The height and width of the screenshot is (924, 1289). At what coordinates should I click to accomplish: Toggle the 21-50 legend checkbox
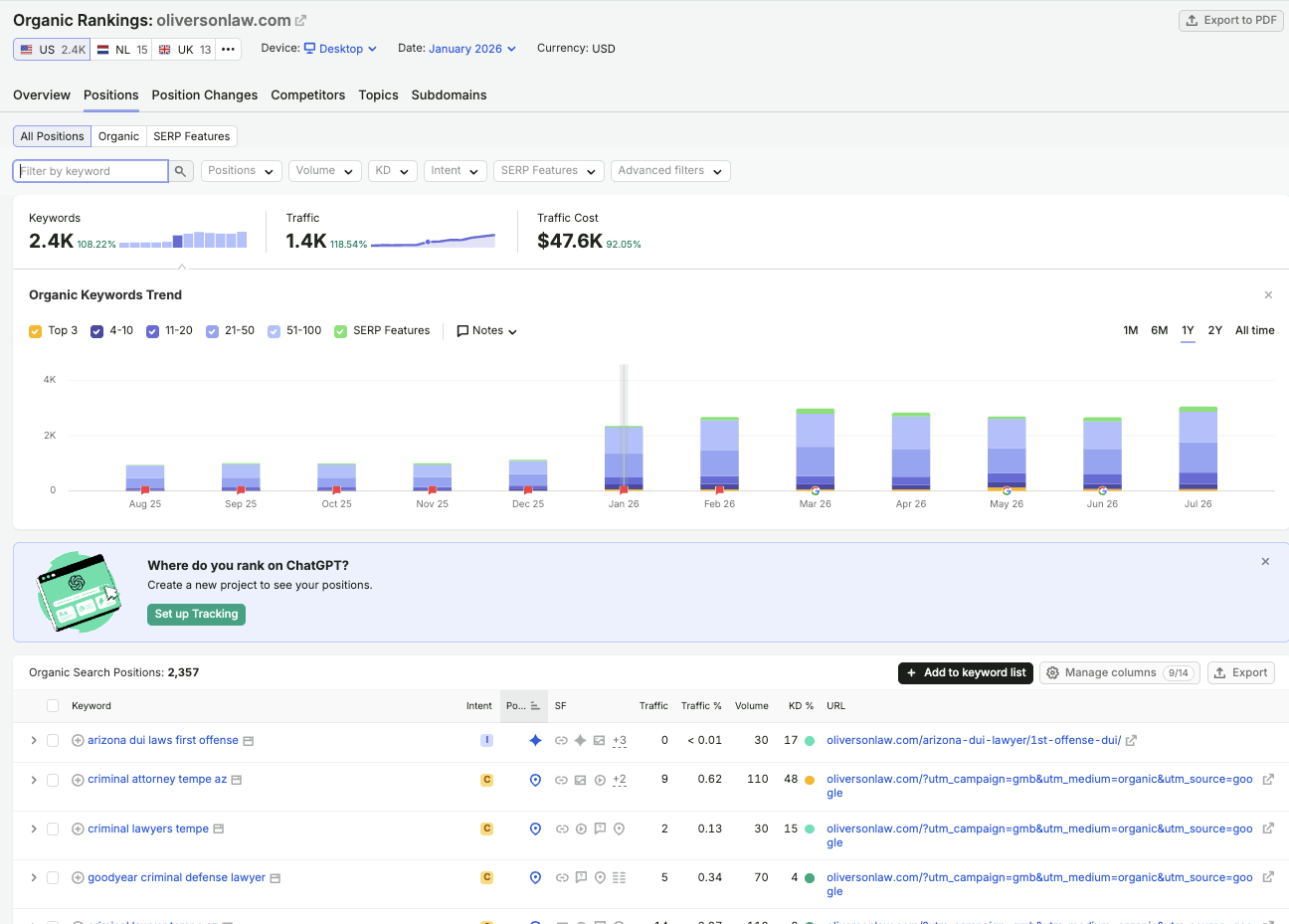coord(212,331)
